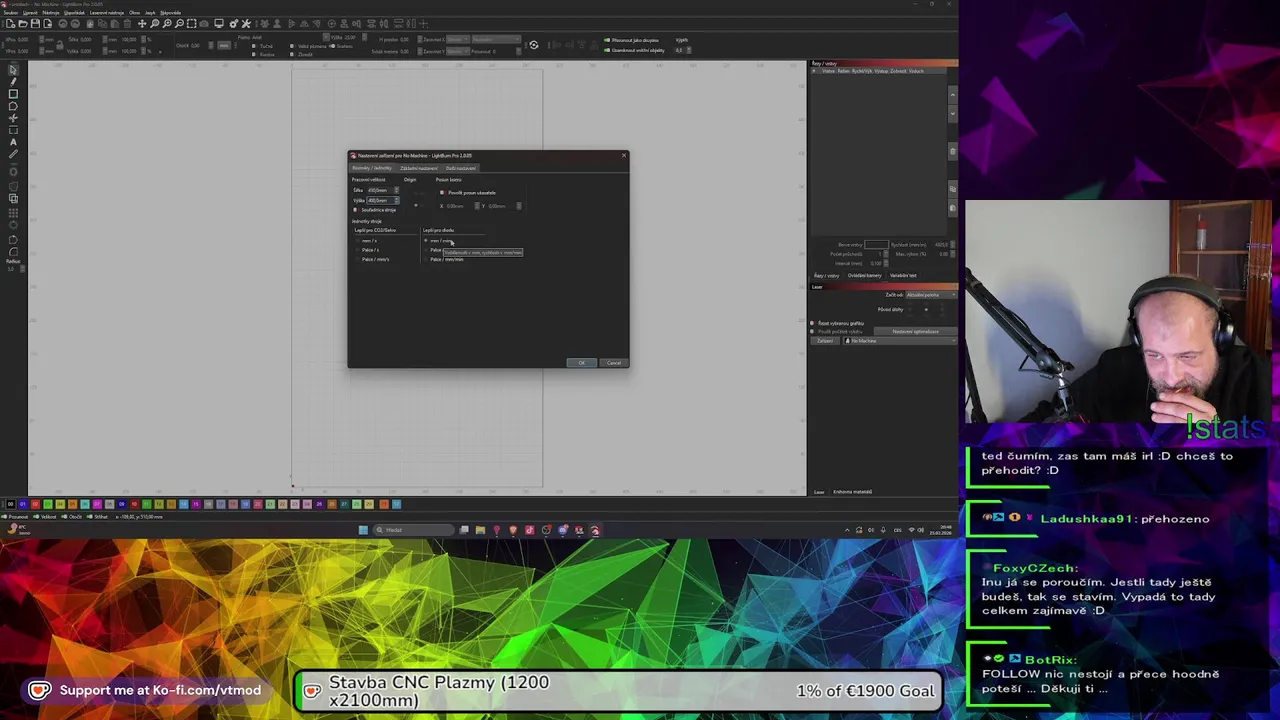
Task: Select Palce / mm/s radio option
Action: coord(357,259)
